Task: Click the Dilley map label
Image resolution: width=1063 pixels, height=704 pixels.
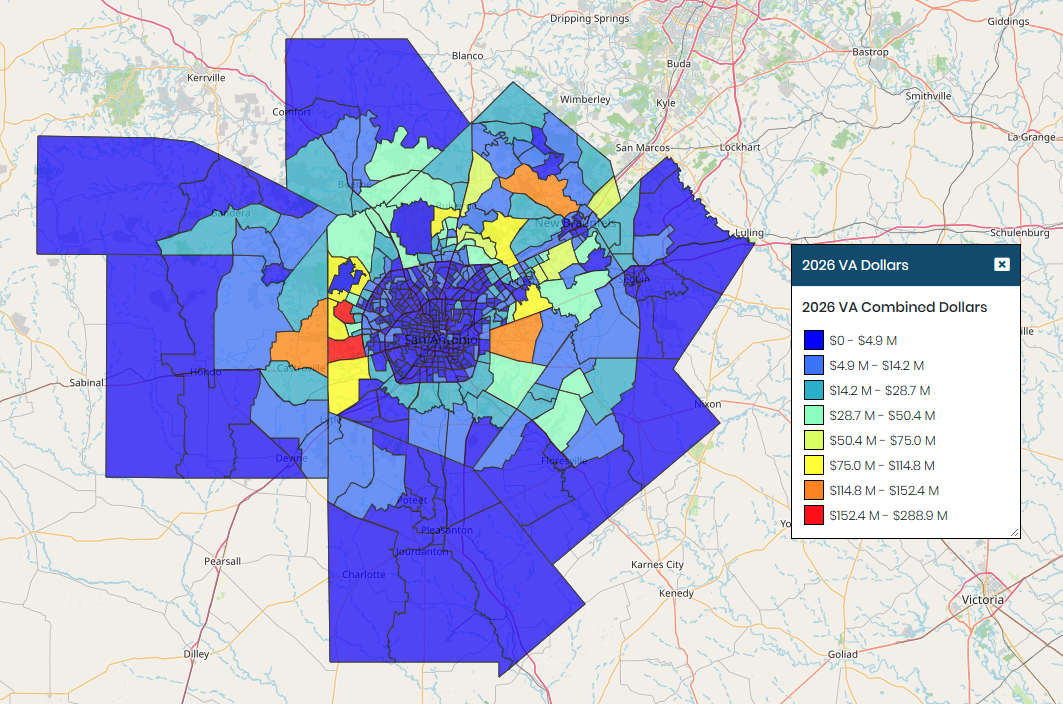Action: (197, 654)
